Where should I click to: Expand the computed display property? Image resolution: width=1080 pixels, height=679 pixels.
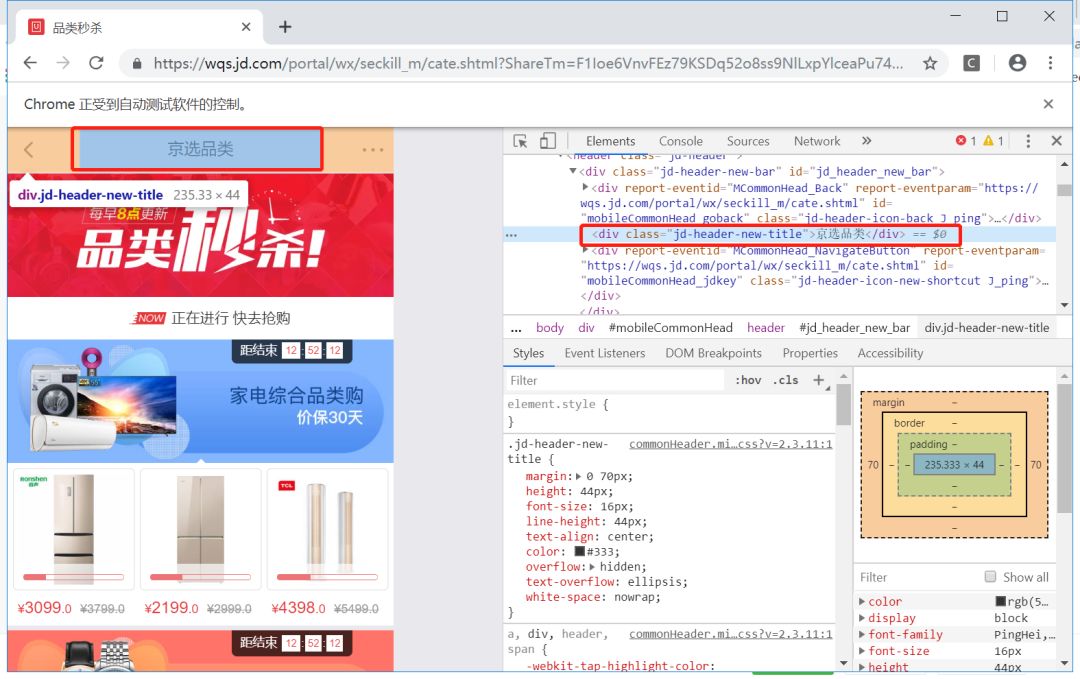coord(862,618)
